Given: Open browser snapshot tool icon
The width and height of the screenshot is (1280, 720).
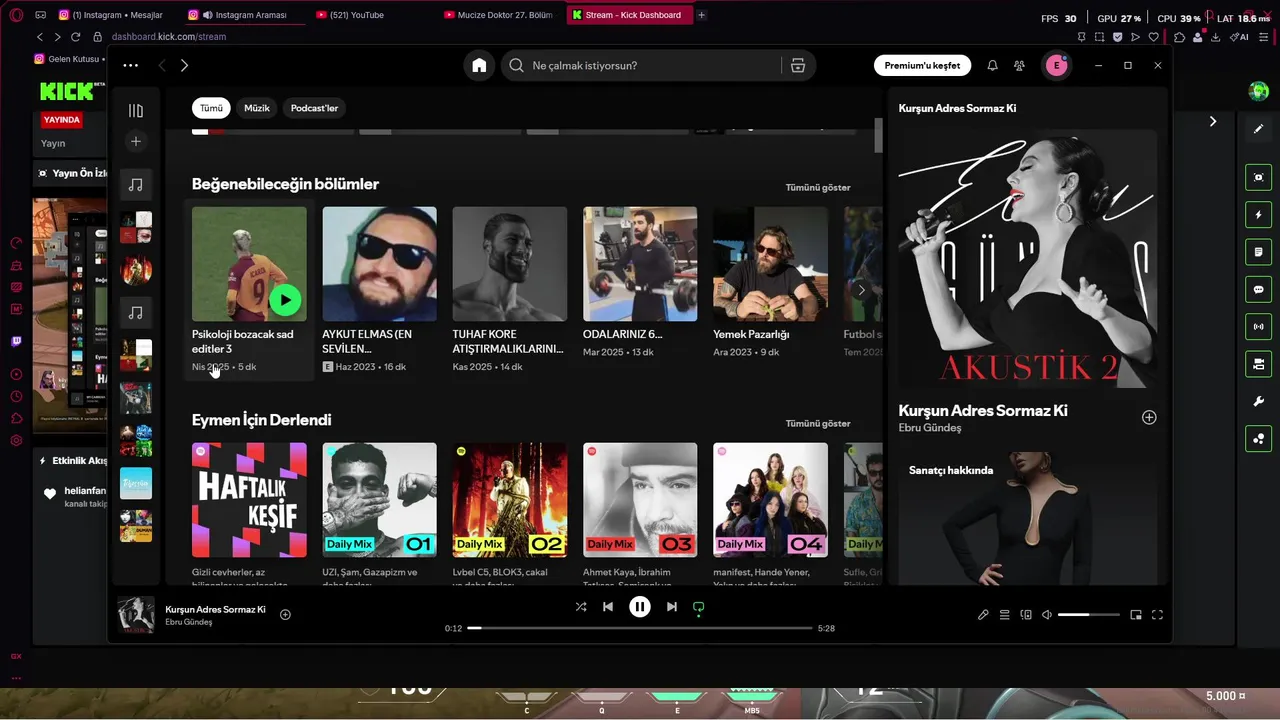Looking at the screenshot, I should point(1099,37).
